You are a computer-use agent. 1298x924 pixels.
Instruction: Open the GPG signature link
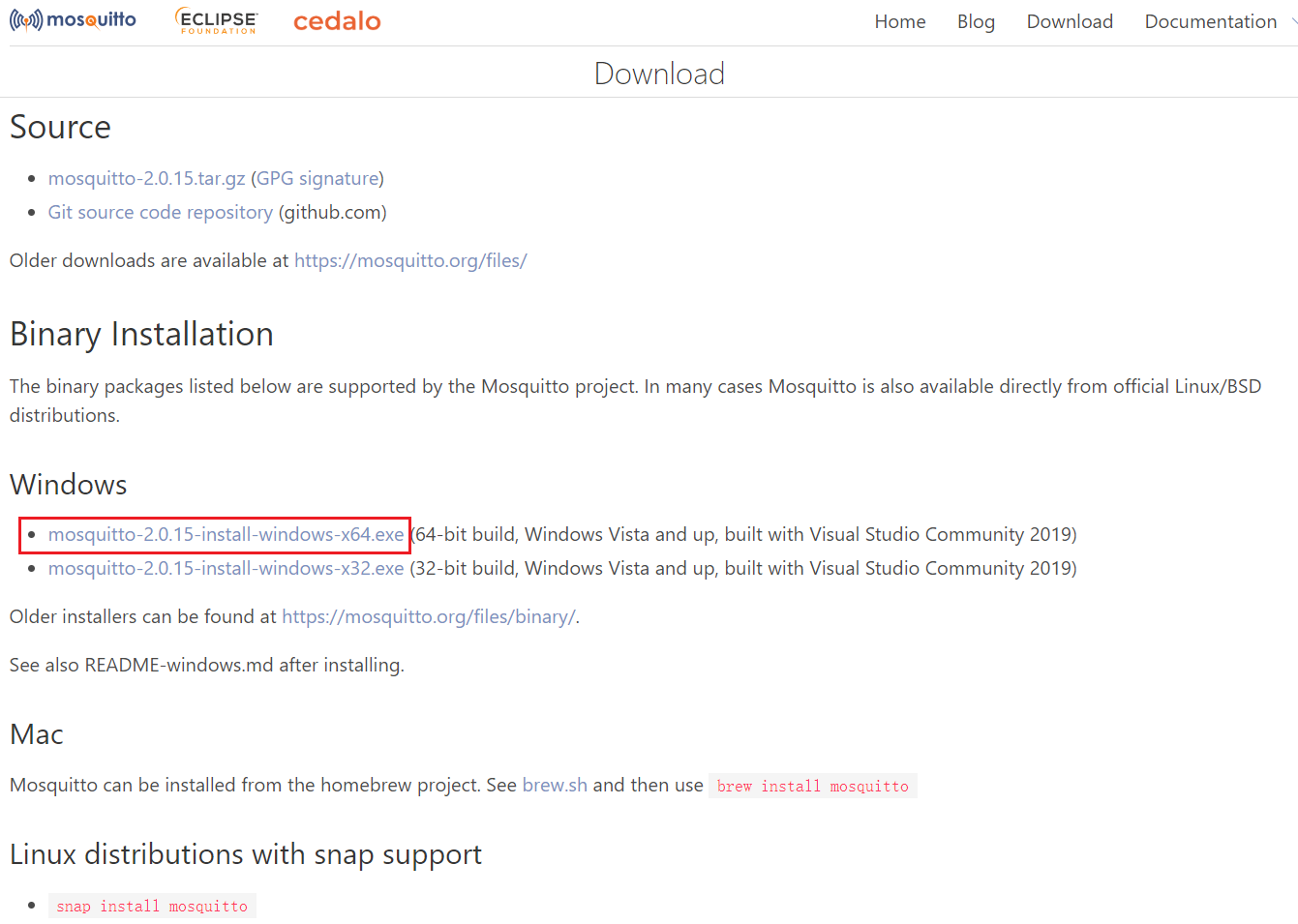[x=317, y=178]
